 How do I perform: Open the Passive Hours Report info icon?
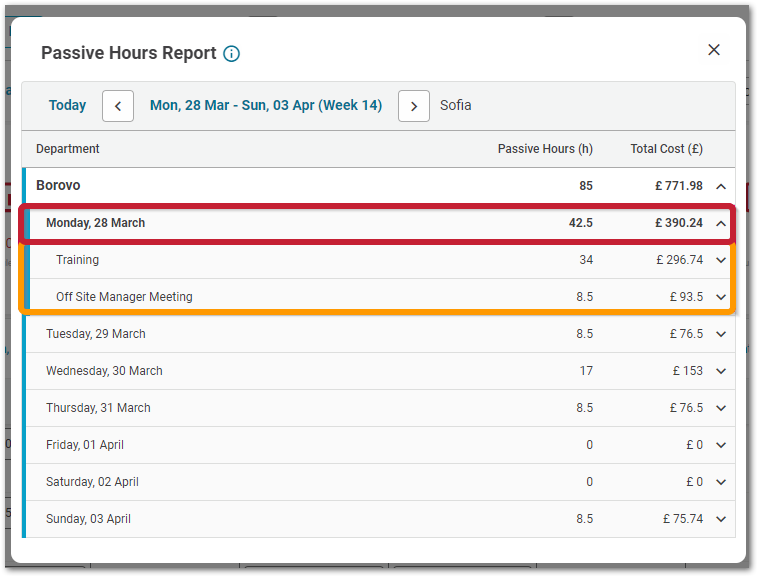click(231, 54)
